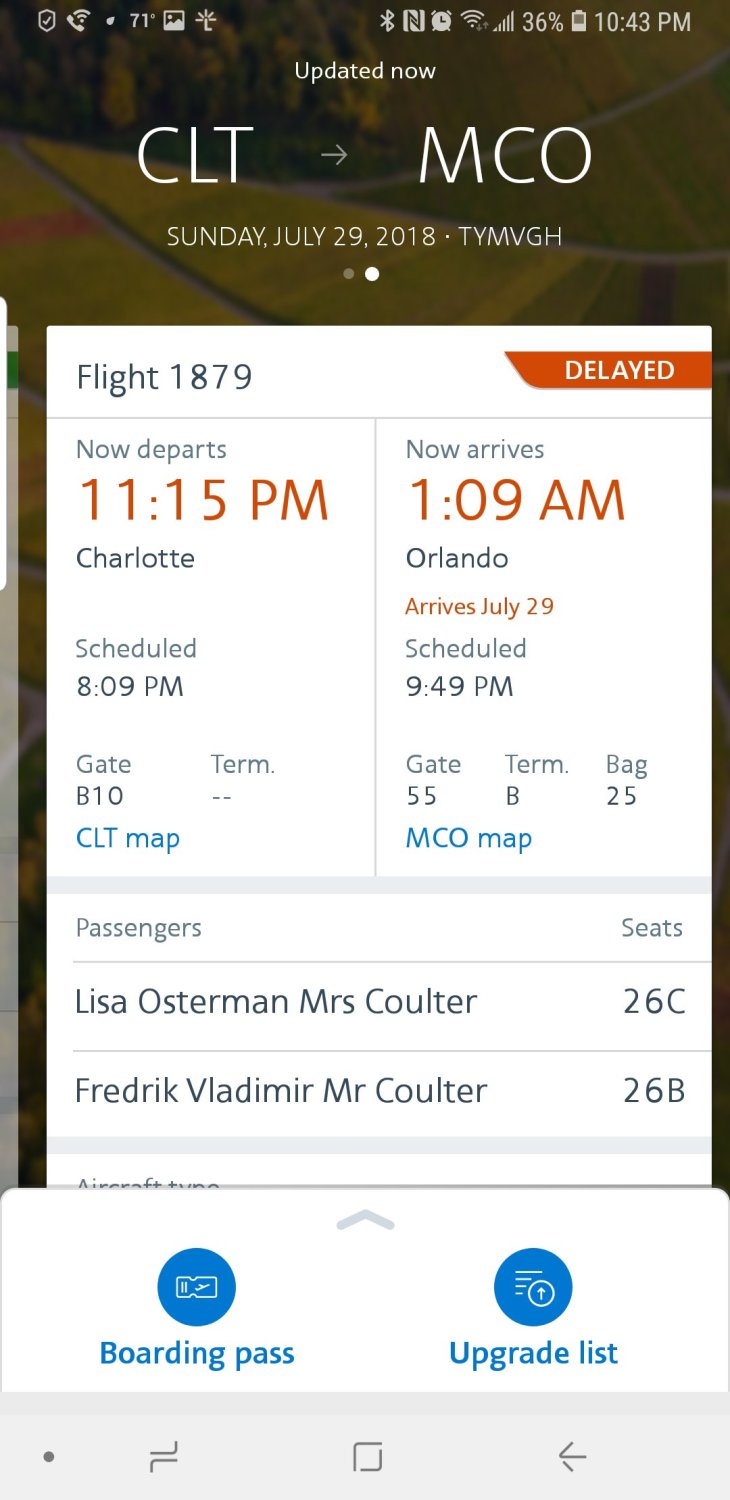The image size is (730, 1500).
Task: Expand the bottom panel chevron
Action: tap(365, 1220)
